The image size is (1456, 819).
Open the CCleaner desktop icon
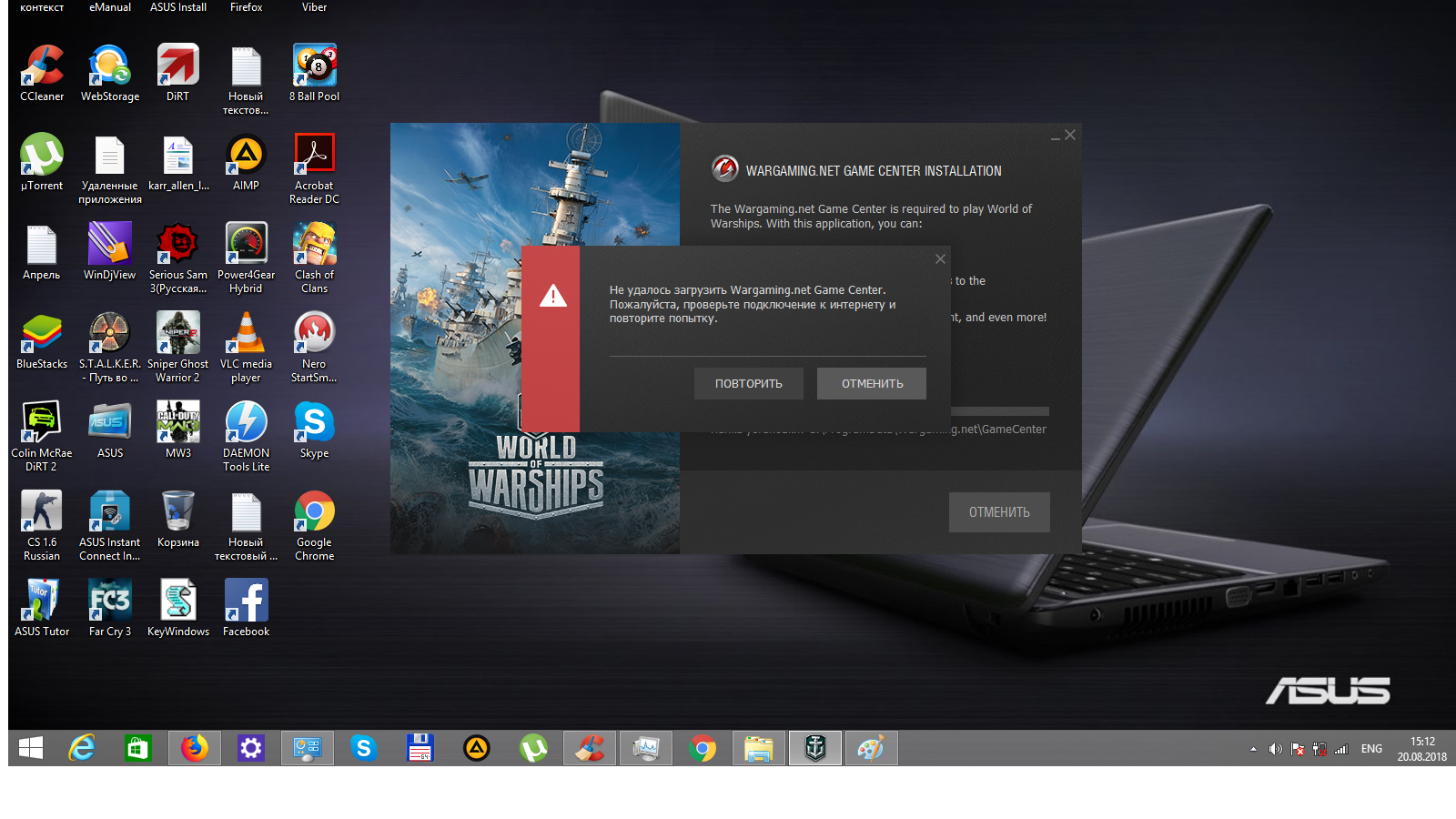42,73
